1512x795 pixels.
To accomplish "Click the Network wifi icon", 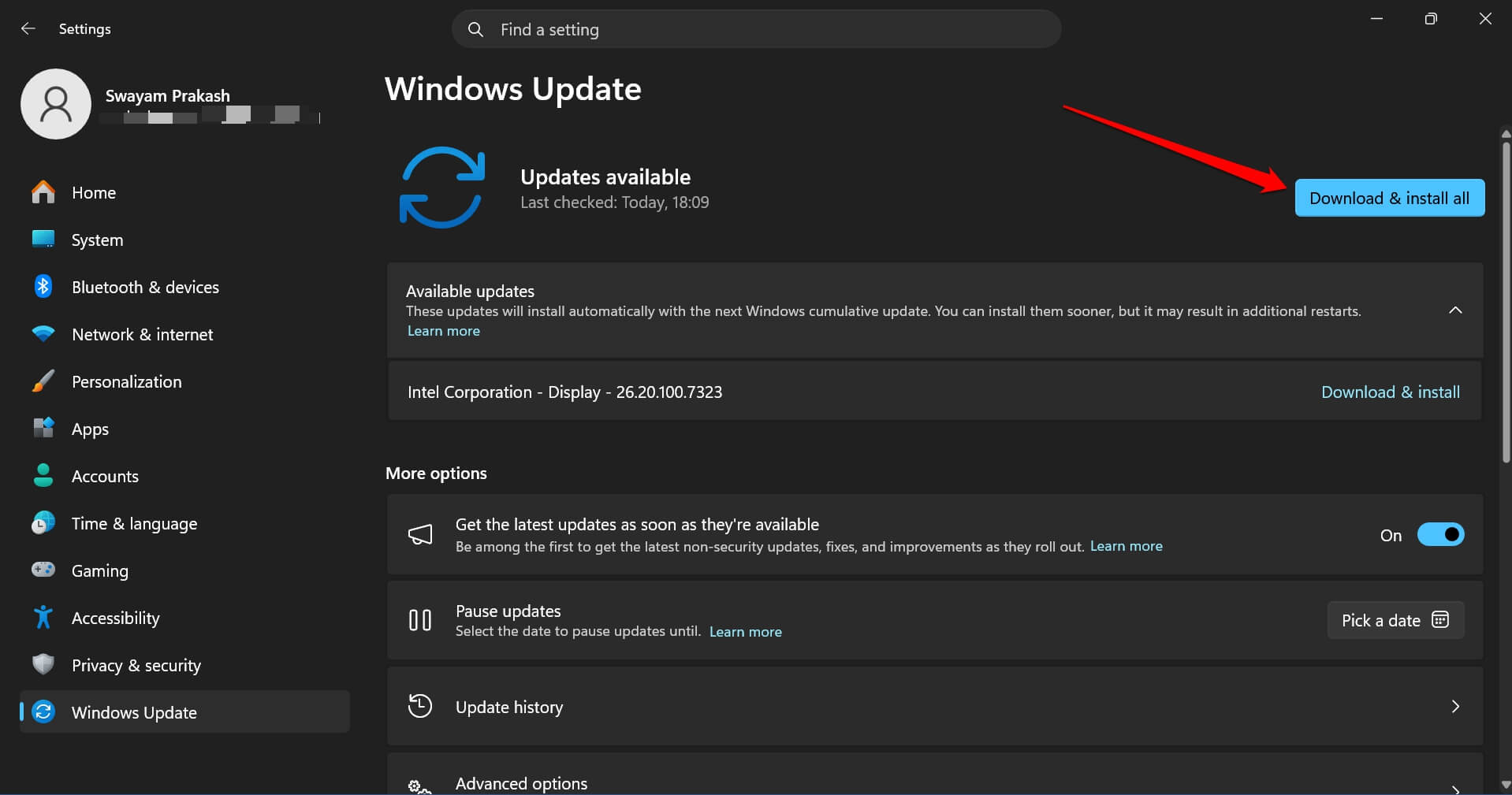I will point(43,334).
